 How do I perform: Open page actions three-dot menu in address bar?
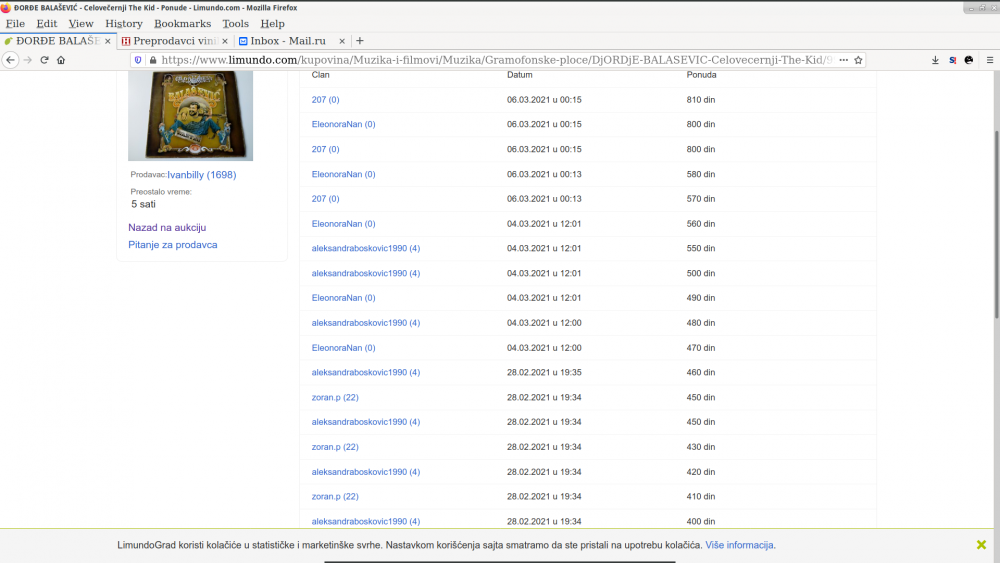click(x=843, y=60)
